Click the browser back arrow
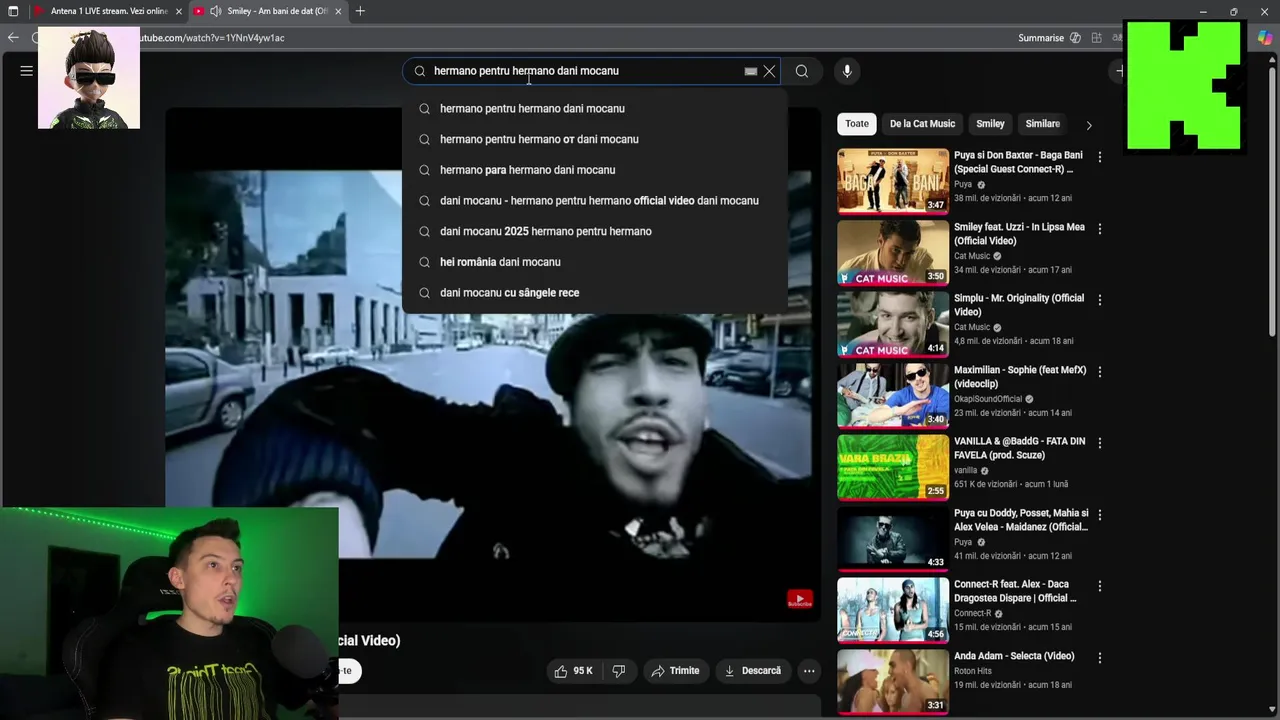1280x720 pixels. 13,38
